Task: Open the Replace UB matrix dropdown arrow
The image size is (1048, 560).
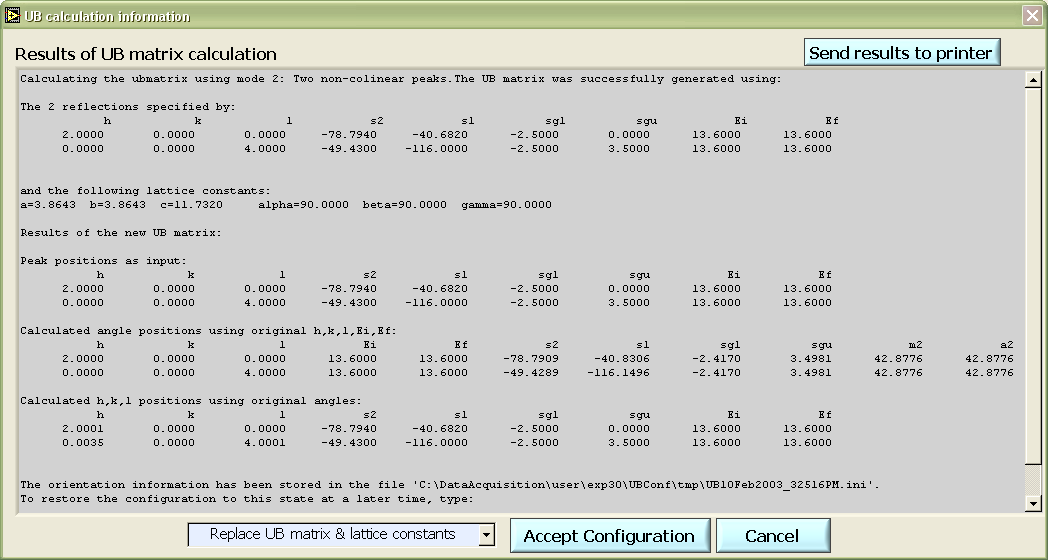Action: coord(486,535)
